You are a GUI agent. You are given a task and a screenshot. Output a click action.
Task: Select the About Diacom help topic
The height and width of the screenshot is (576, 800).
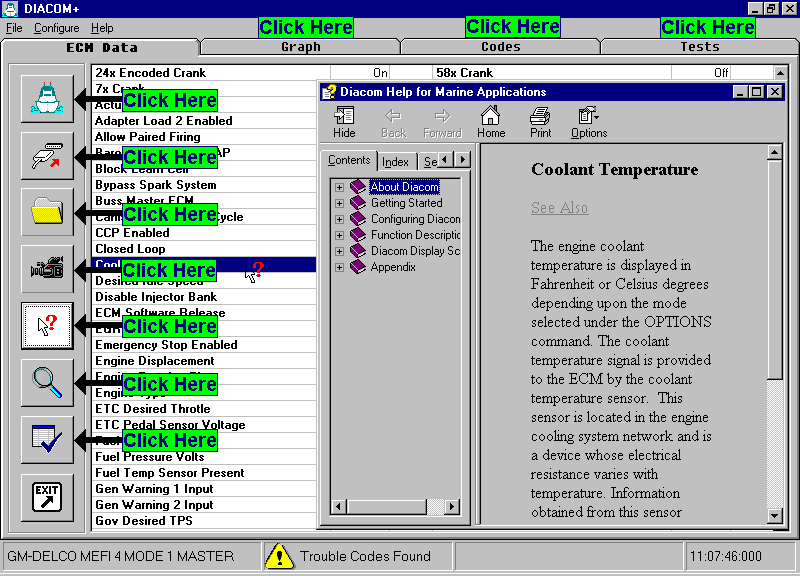point(403,187)
